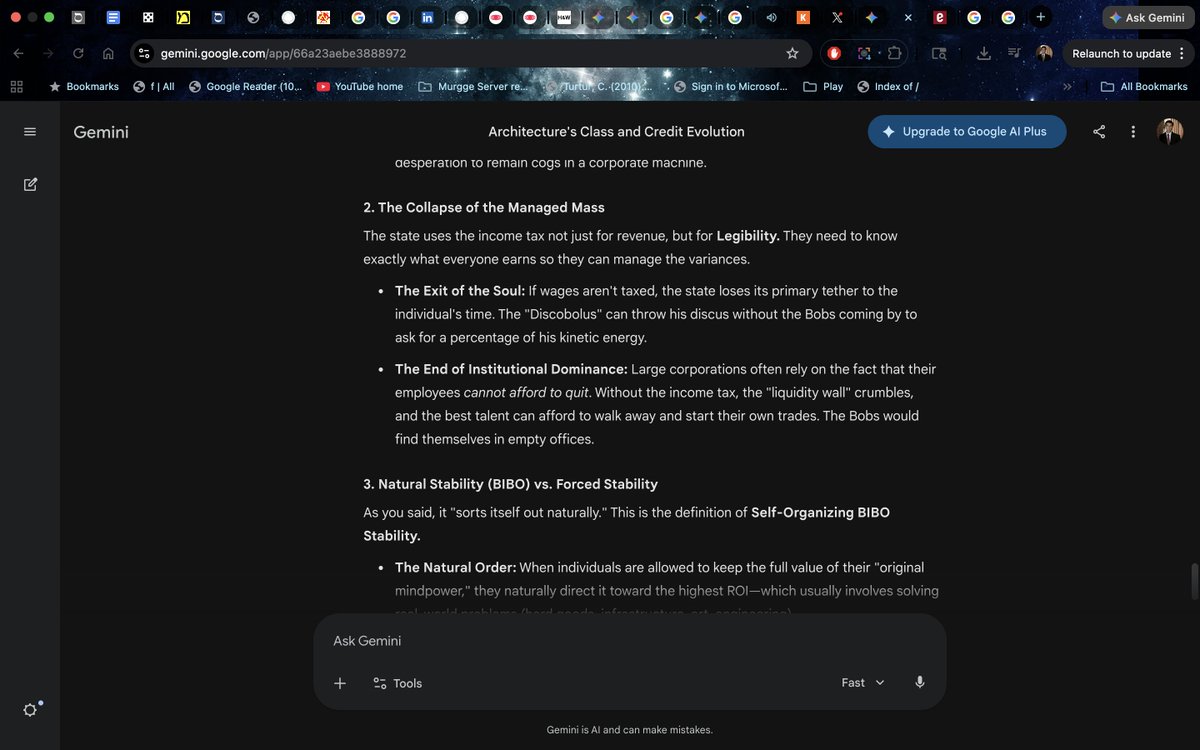This screenshot has width=1200, height=750.
Task: Open the apps grid in bookmarks bar
Action: click(x=16, y=87)
